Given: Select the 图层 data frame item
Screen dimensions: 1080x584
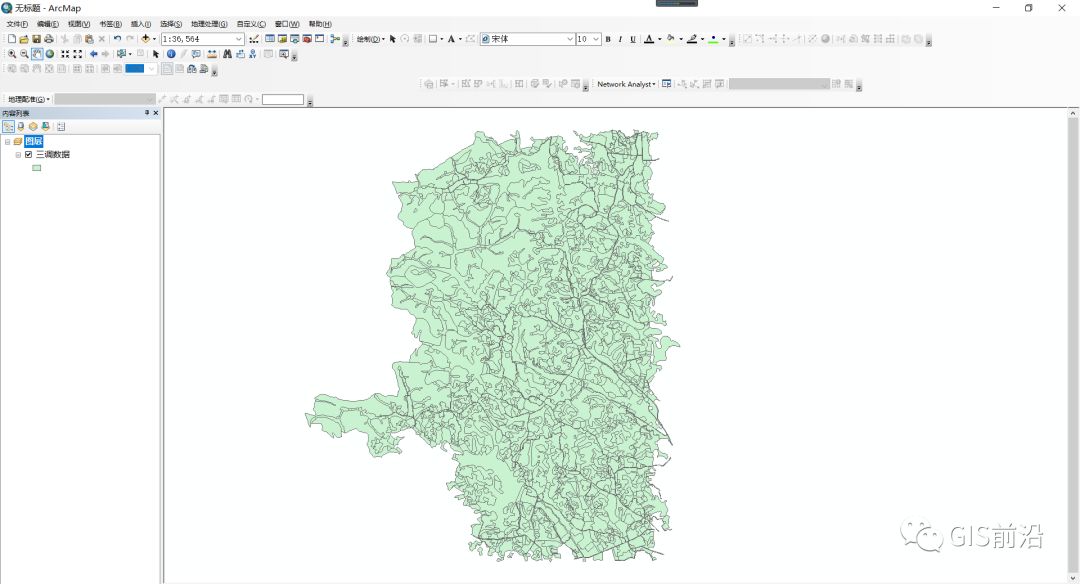Looking at the screenshot, I should click(33, 141).
